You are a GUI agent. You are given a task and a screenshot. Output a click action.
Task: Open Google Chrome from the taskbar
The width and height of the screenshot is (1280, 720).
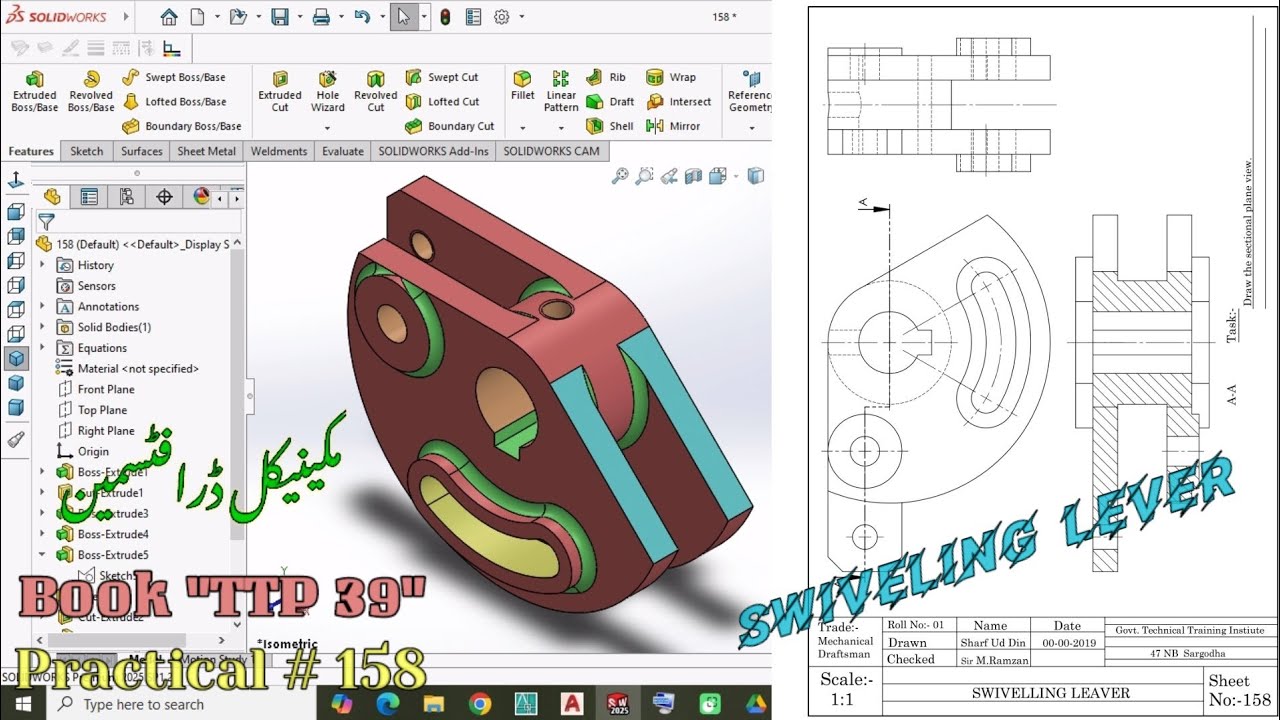[479, 704]
